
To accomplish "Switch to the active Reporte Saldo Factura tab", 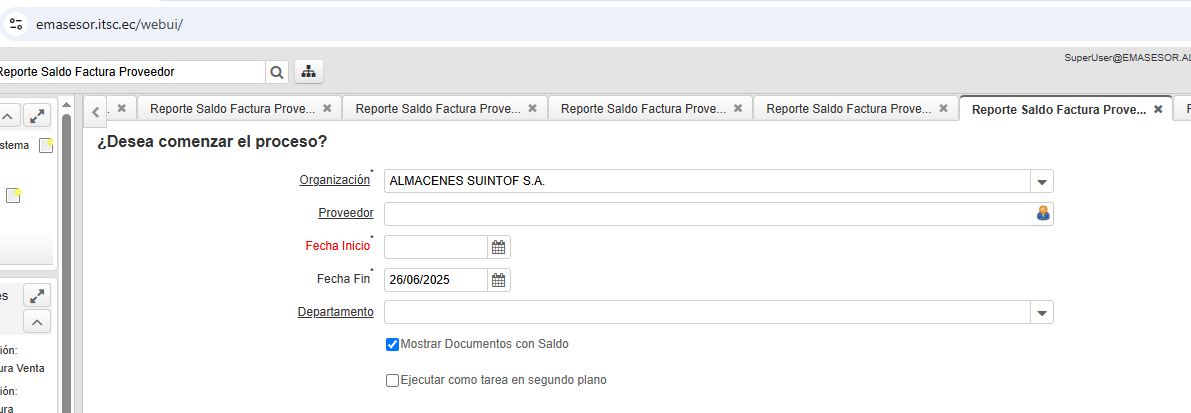I will pyautogui.click(x=1058, y=109).
